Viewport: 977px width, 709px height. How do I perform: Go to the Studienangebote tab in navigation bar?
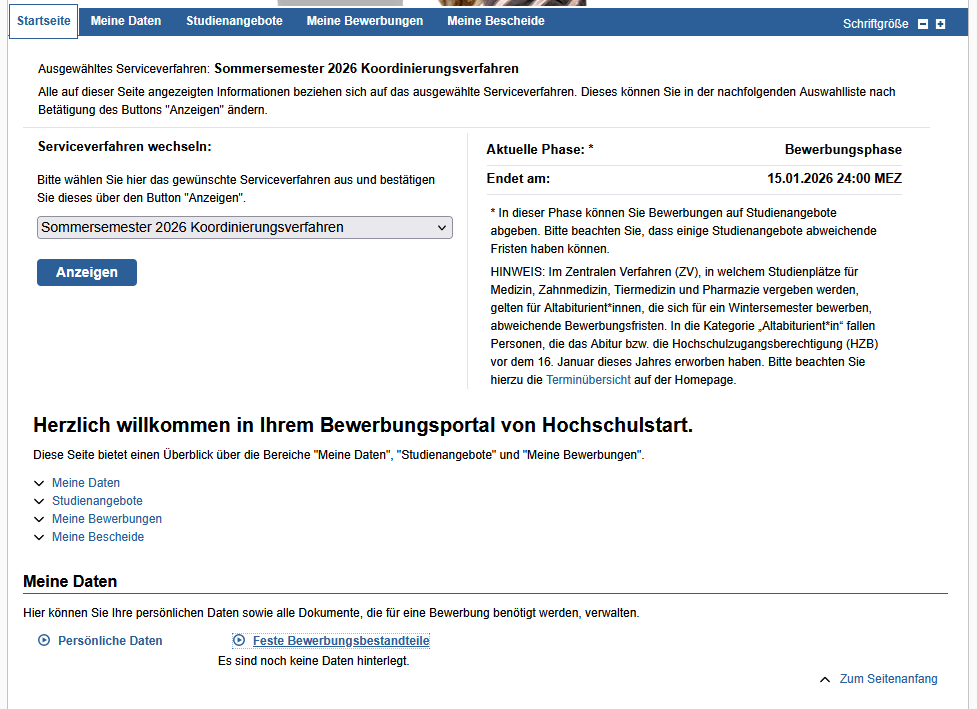point(234,21)
